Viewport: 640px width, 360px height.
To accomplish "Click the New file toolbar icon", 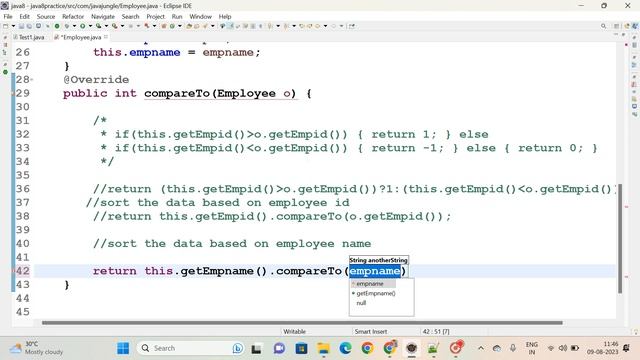I will coord(5,26).
